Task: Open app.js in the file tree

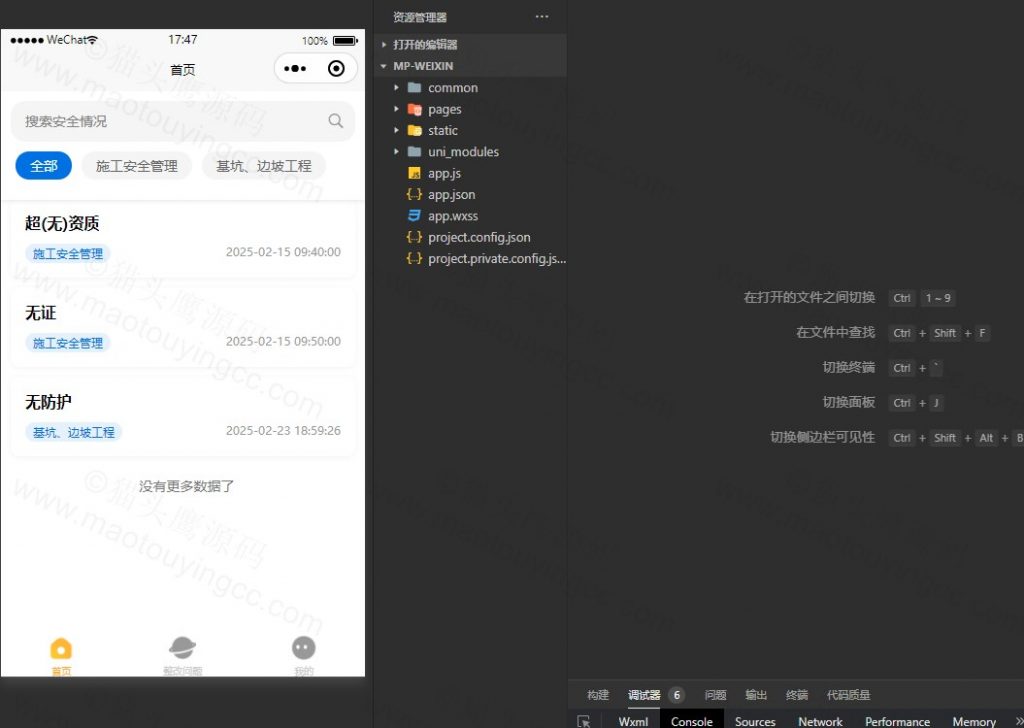Action: 444,173
